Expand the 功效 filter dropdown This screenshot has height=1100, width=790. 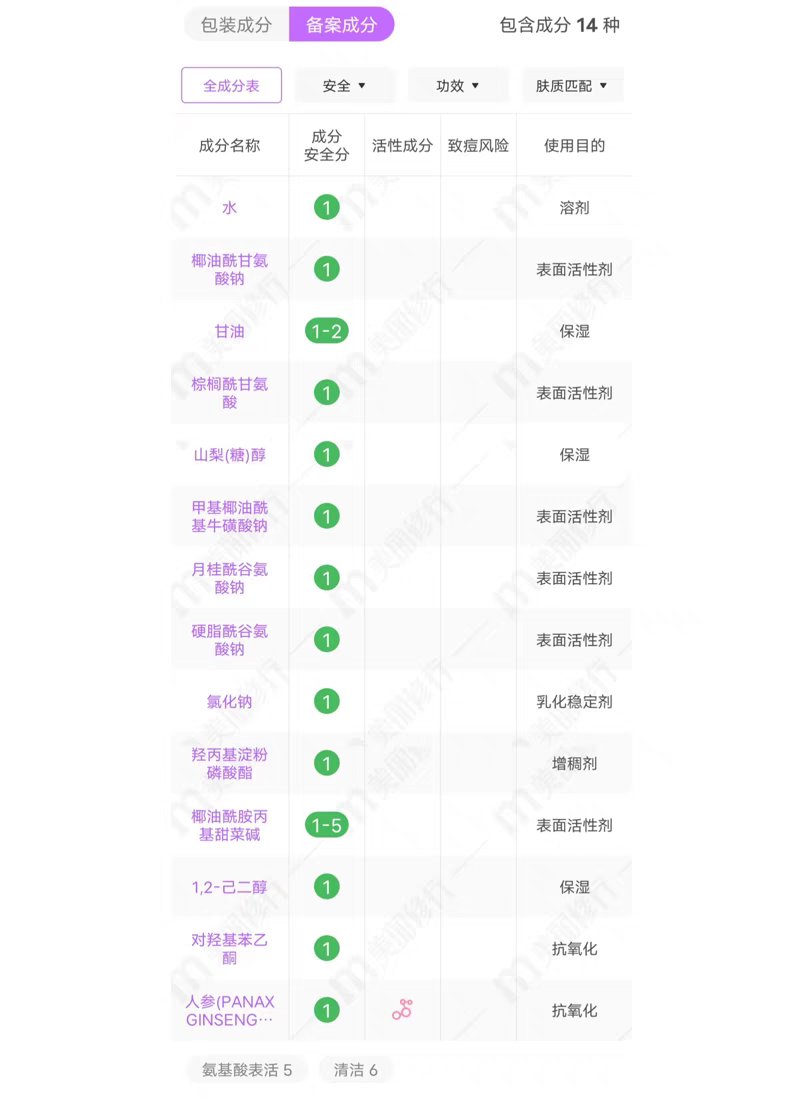tap(457, 86)
